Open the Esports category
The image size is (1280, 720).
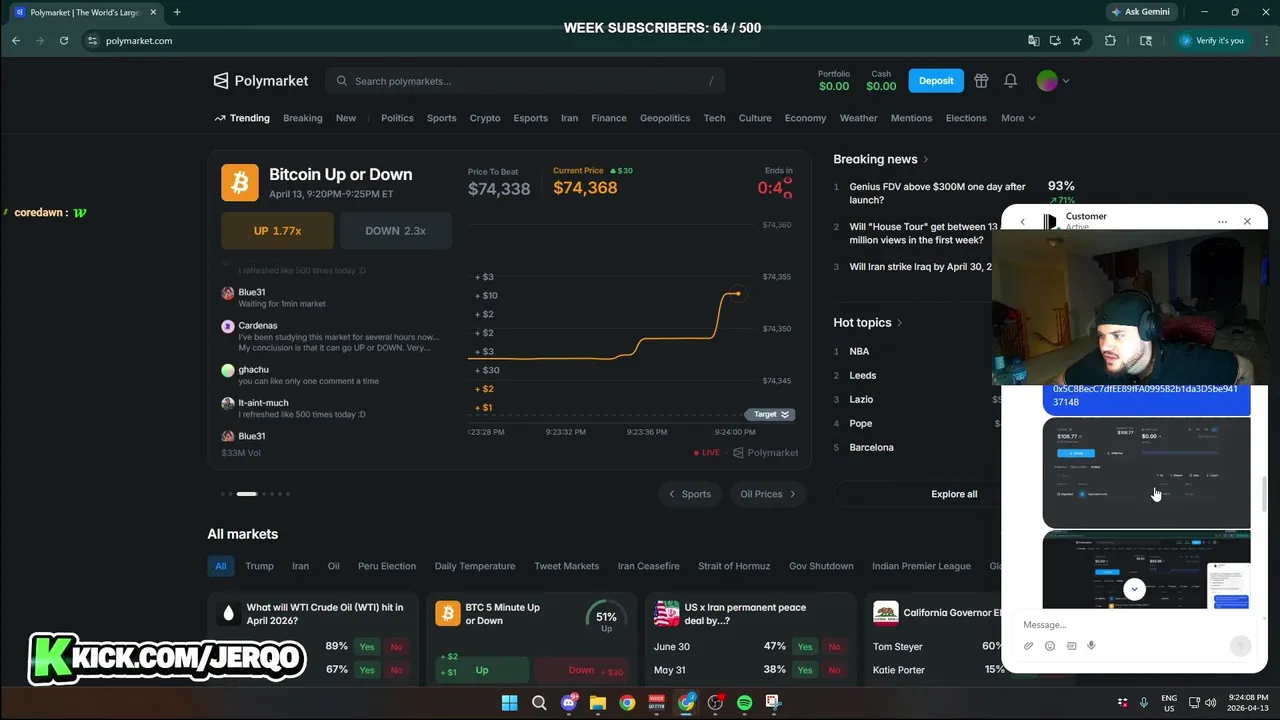coord(531,118)
